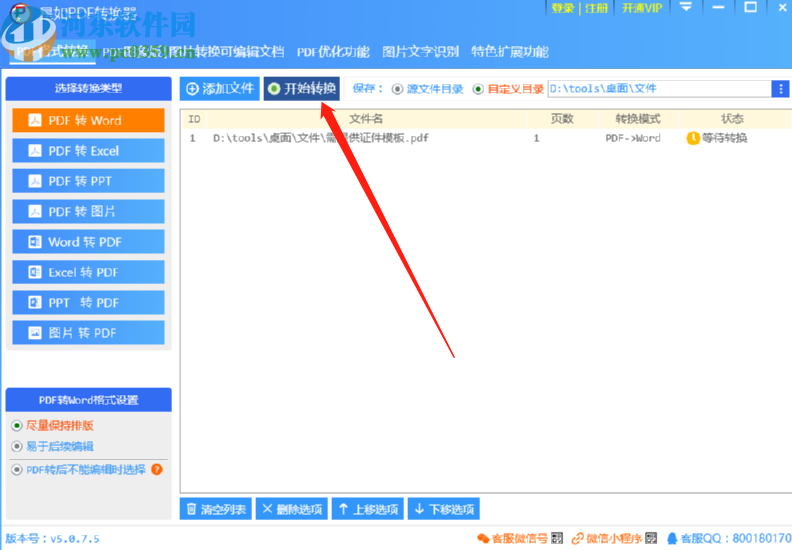Click the PDF icon beside PDF 转 Word

[x=35, y=120]
